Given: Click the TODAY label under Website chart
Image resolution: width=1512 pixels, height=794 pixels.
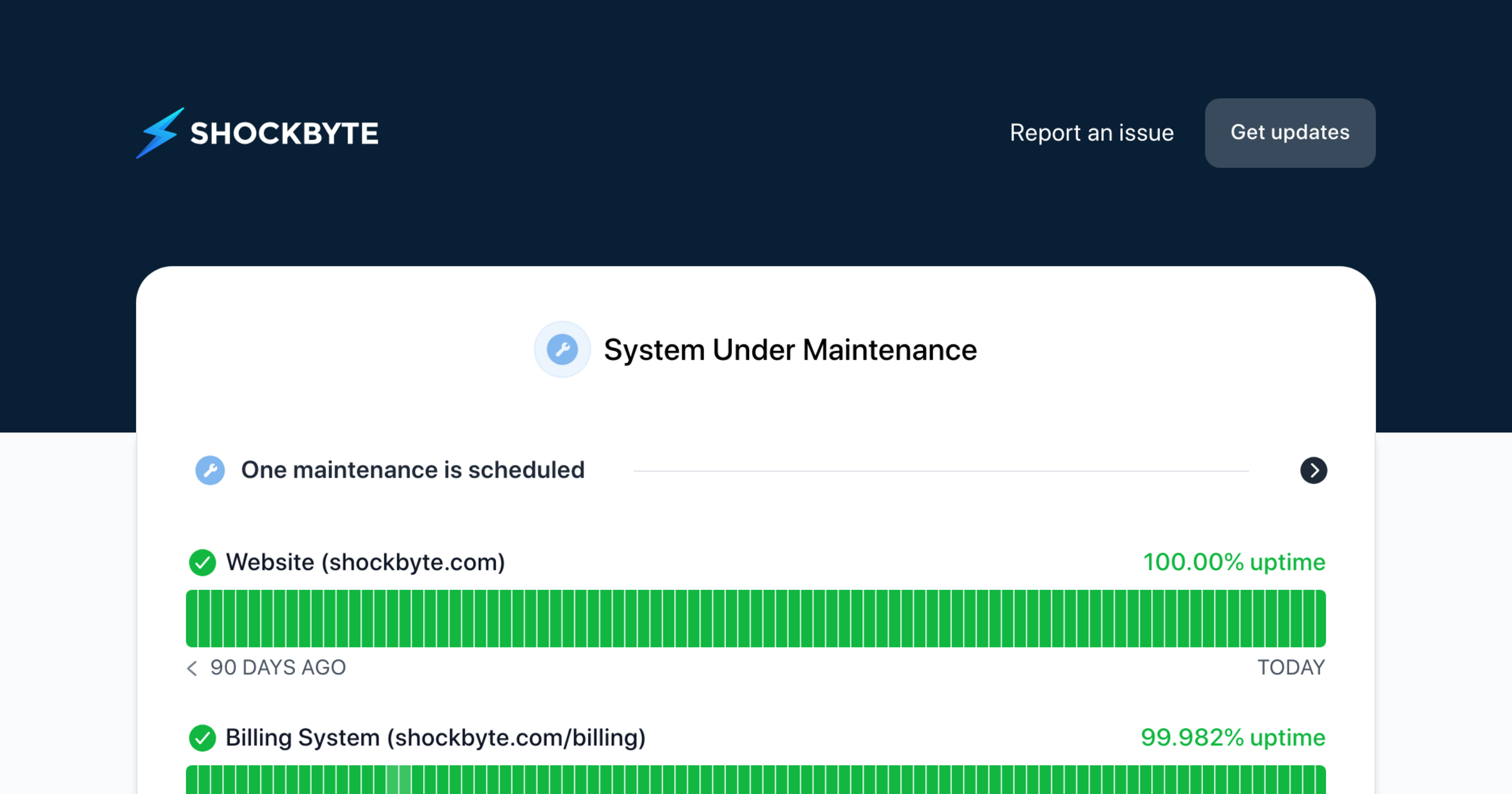Looking at the screenshot, I should 1291,667.
